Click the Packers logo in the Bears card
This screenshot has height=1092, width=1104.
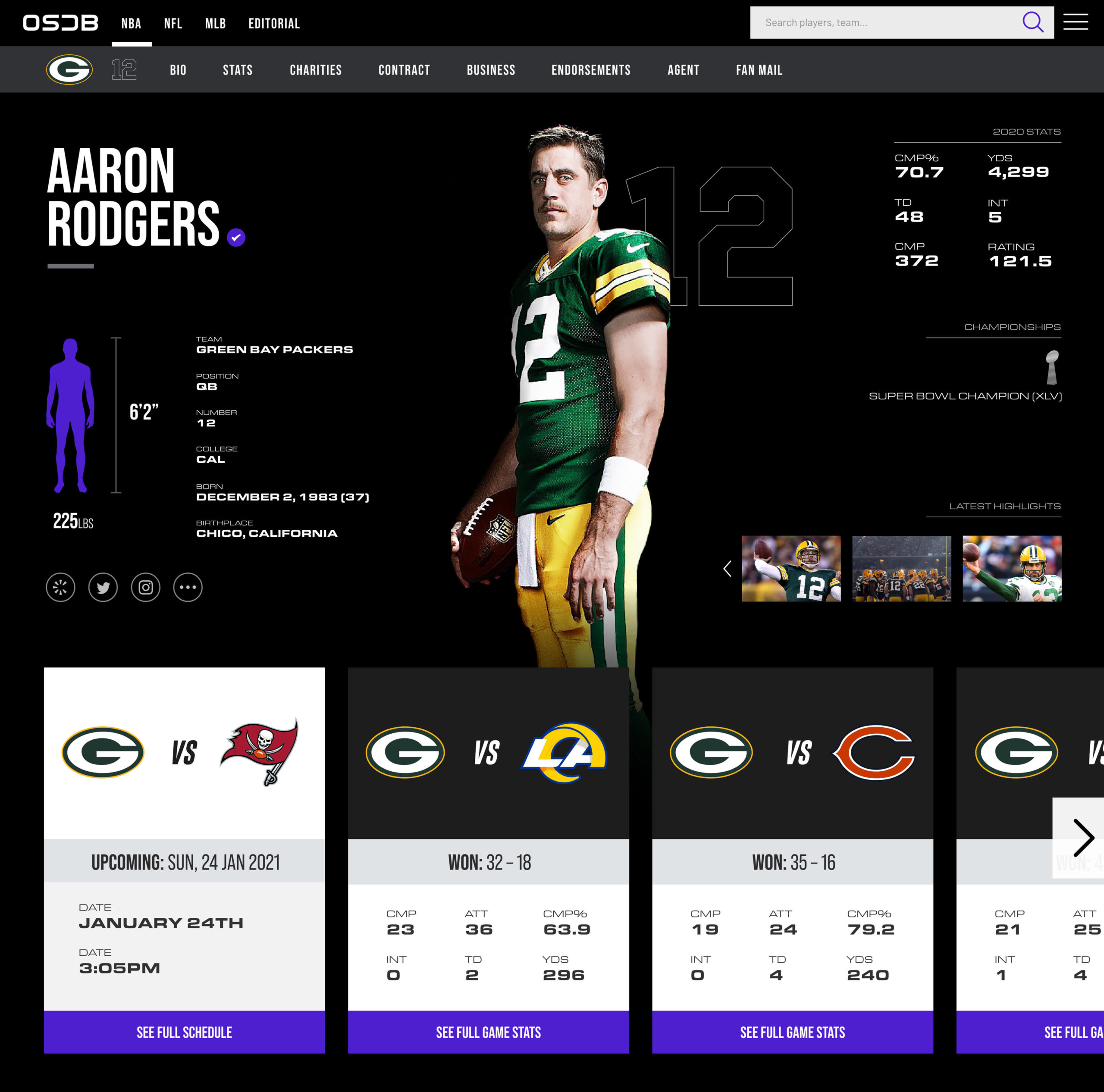711,752
